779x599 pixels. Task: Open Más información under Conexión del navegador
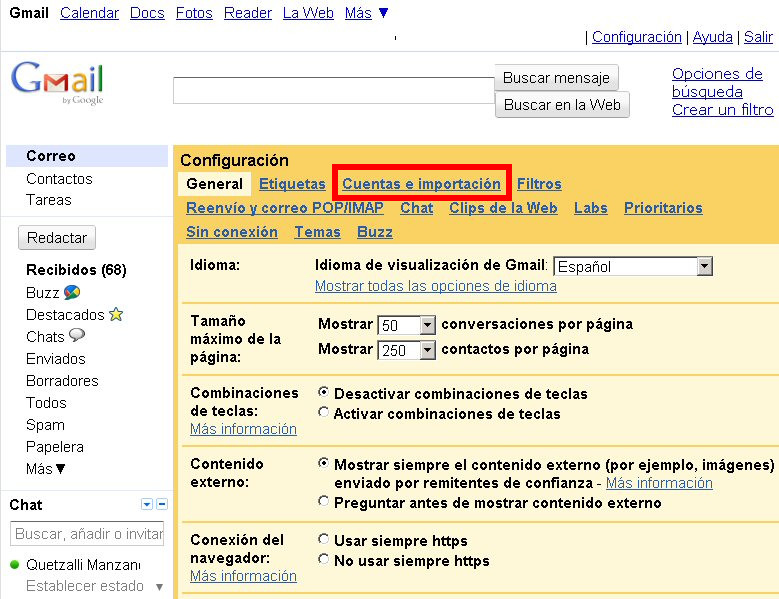click(x=243, y=576)
